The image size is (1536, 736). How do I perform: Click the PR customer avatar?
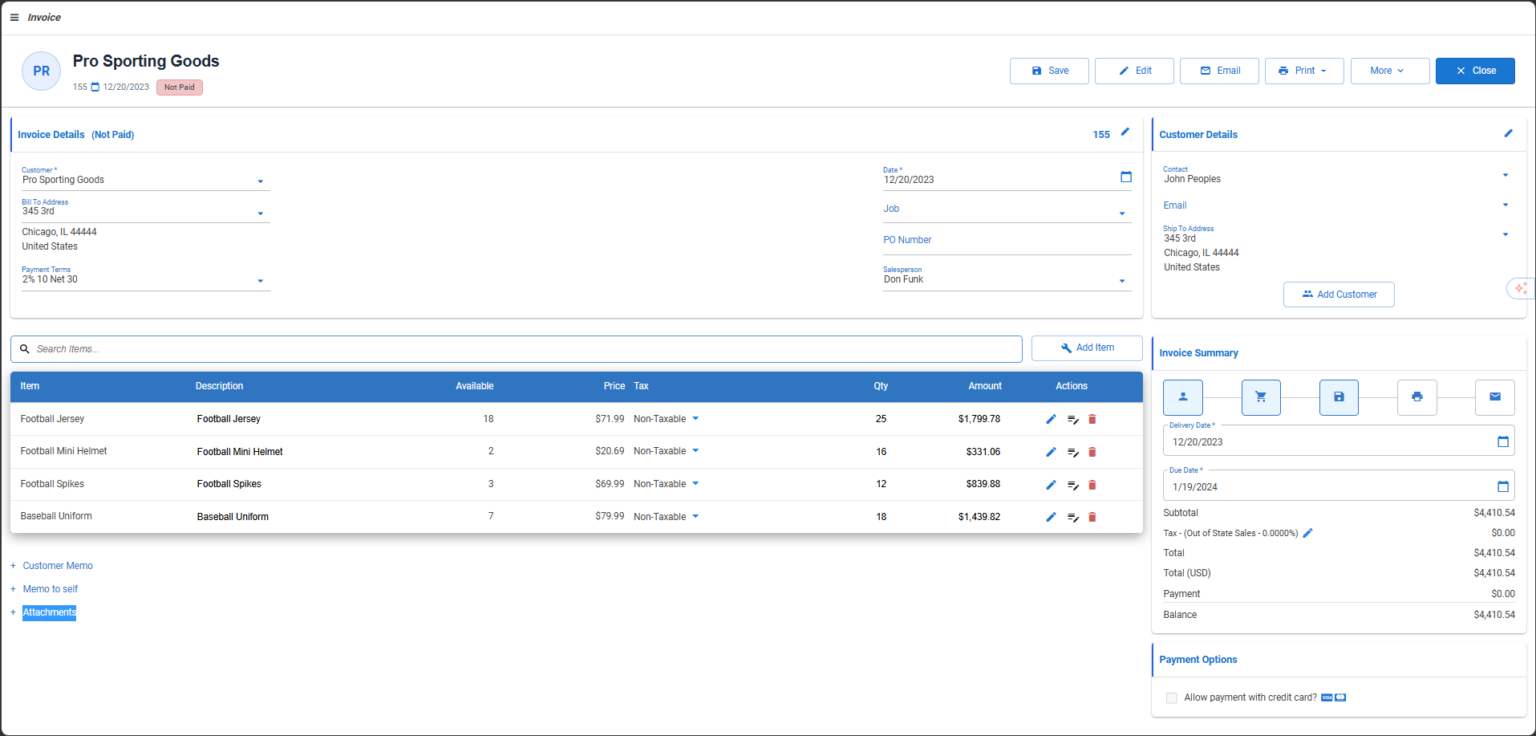41,71
